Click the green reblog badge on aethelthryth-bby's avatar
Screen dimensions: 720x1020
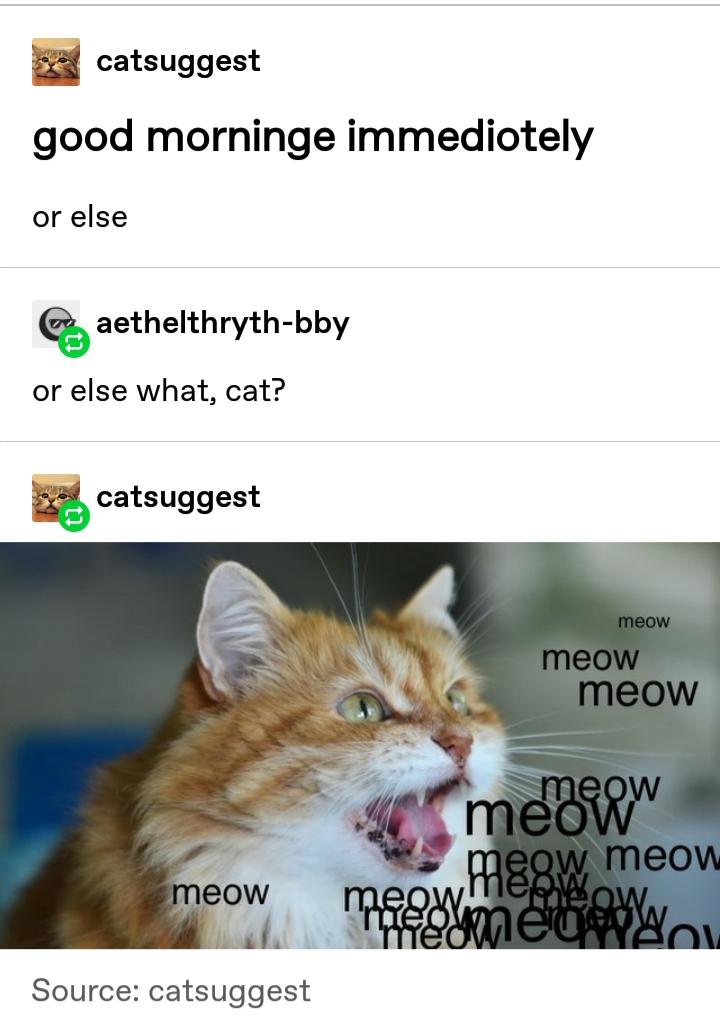tap(74, 342)
